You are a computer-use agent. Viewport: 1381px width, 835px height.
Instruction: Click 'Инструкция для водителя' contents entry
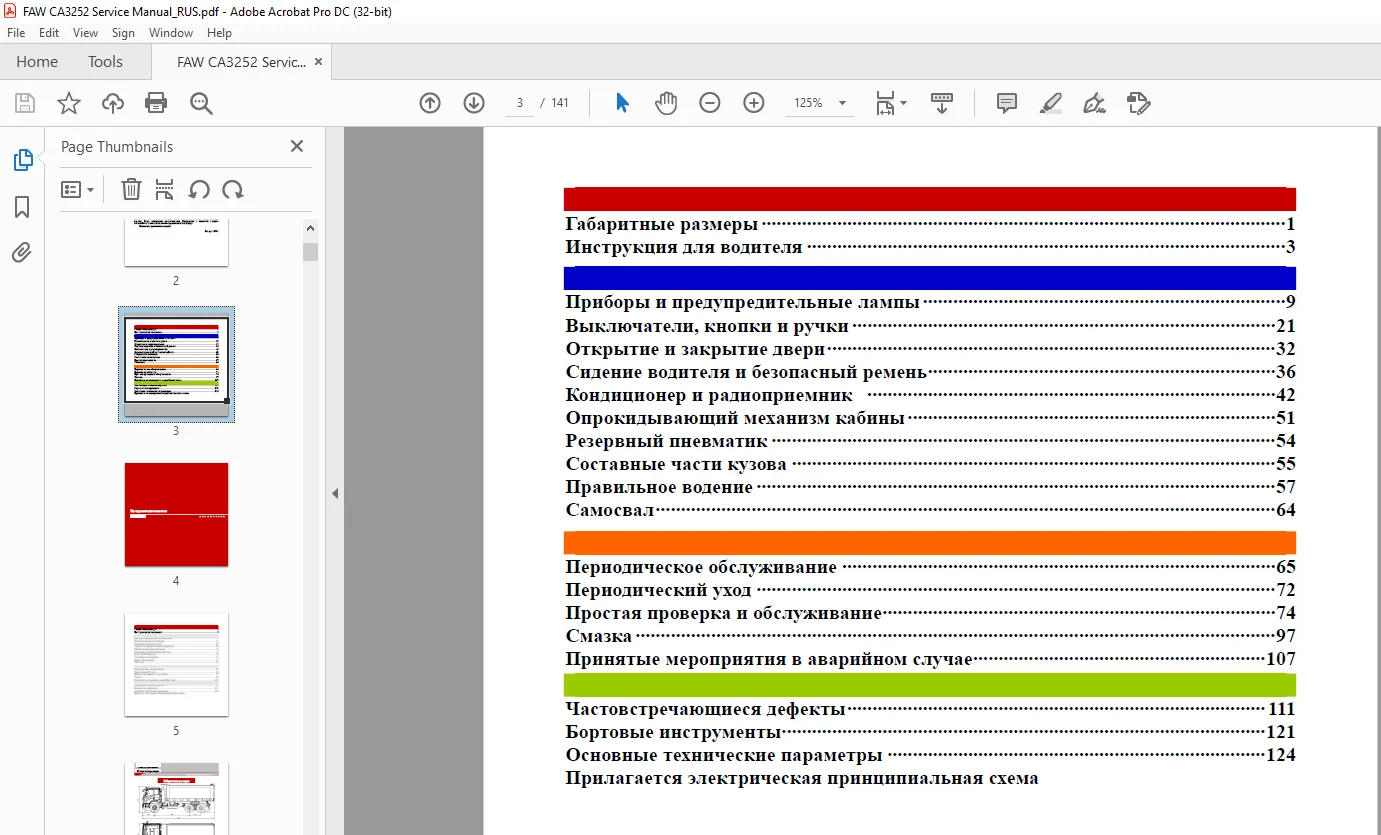coord(684,247)
